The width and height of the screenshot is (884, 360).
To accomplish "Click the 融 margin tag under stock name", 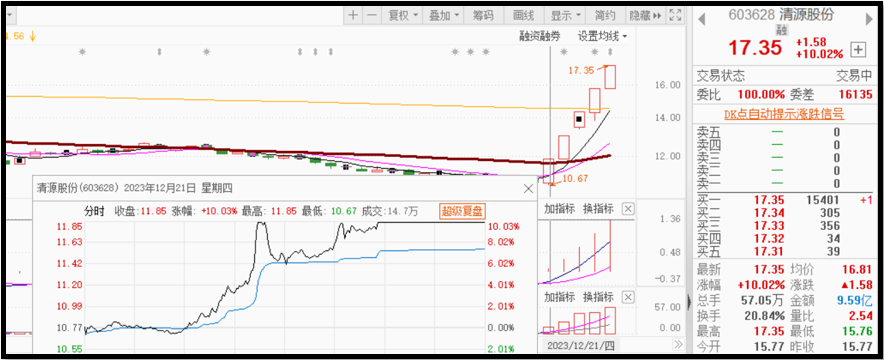I will (x=783, y=29).
